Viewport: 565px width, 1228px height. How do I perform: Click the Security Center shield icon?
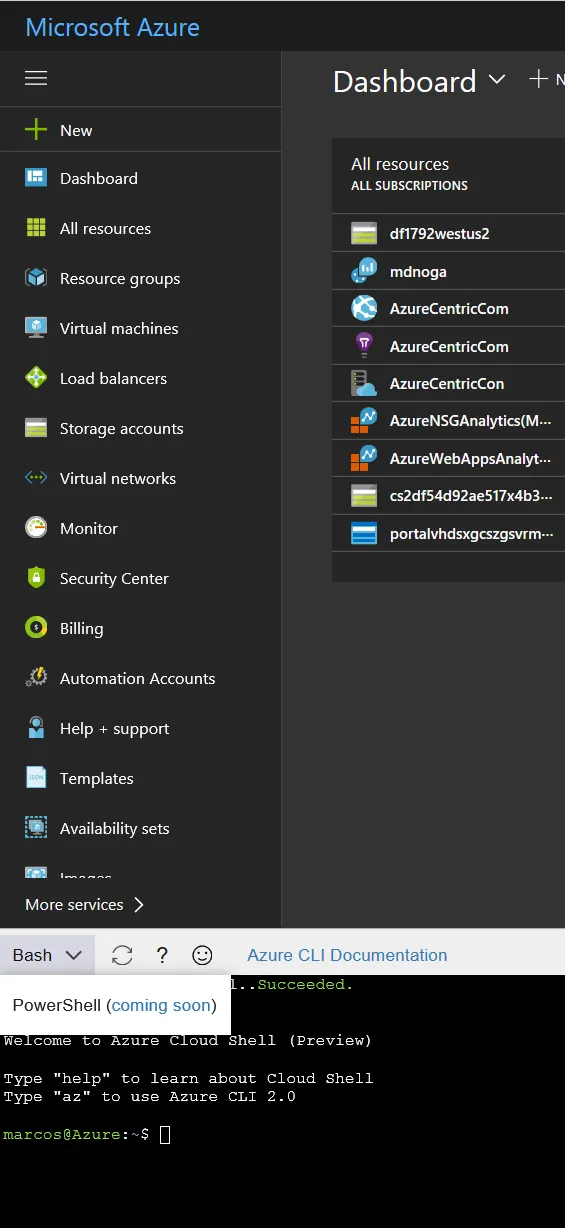click(x=36, y=578)
